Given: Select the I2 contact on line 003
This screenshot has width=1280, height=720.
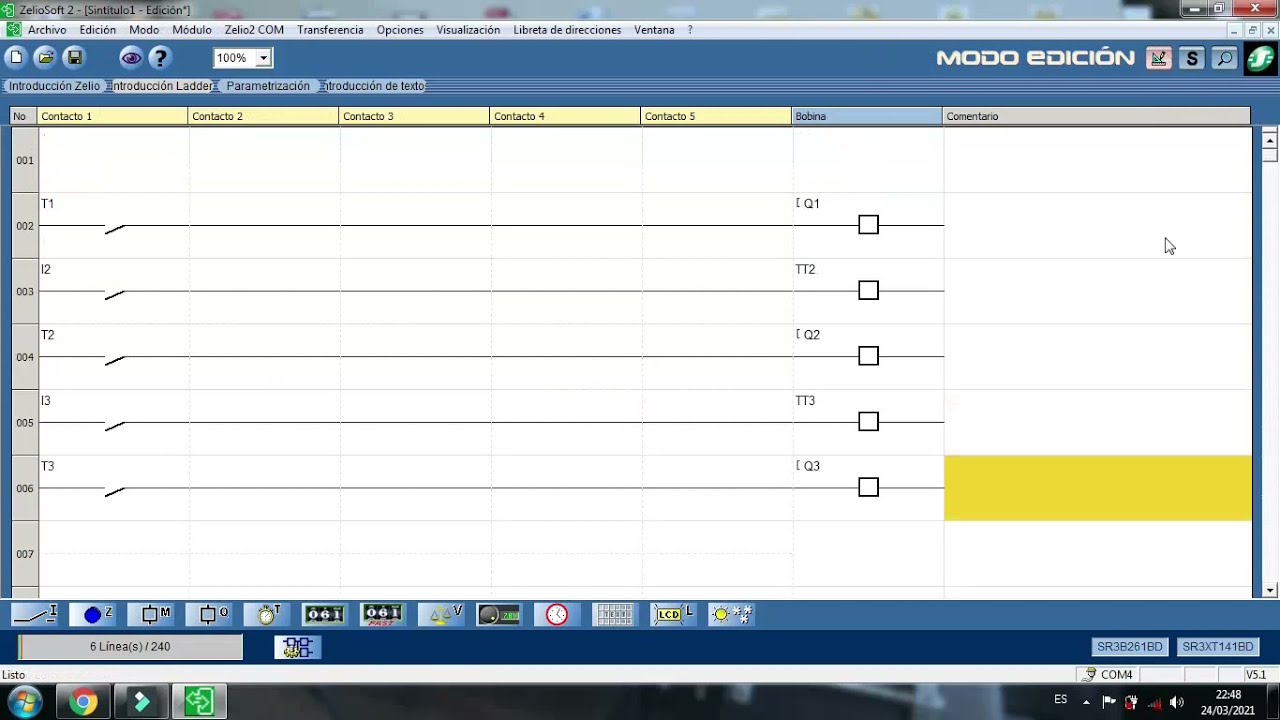Looking at the screenshot, I should 113,291.
